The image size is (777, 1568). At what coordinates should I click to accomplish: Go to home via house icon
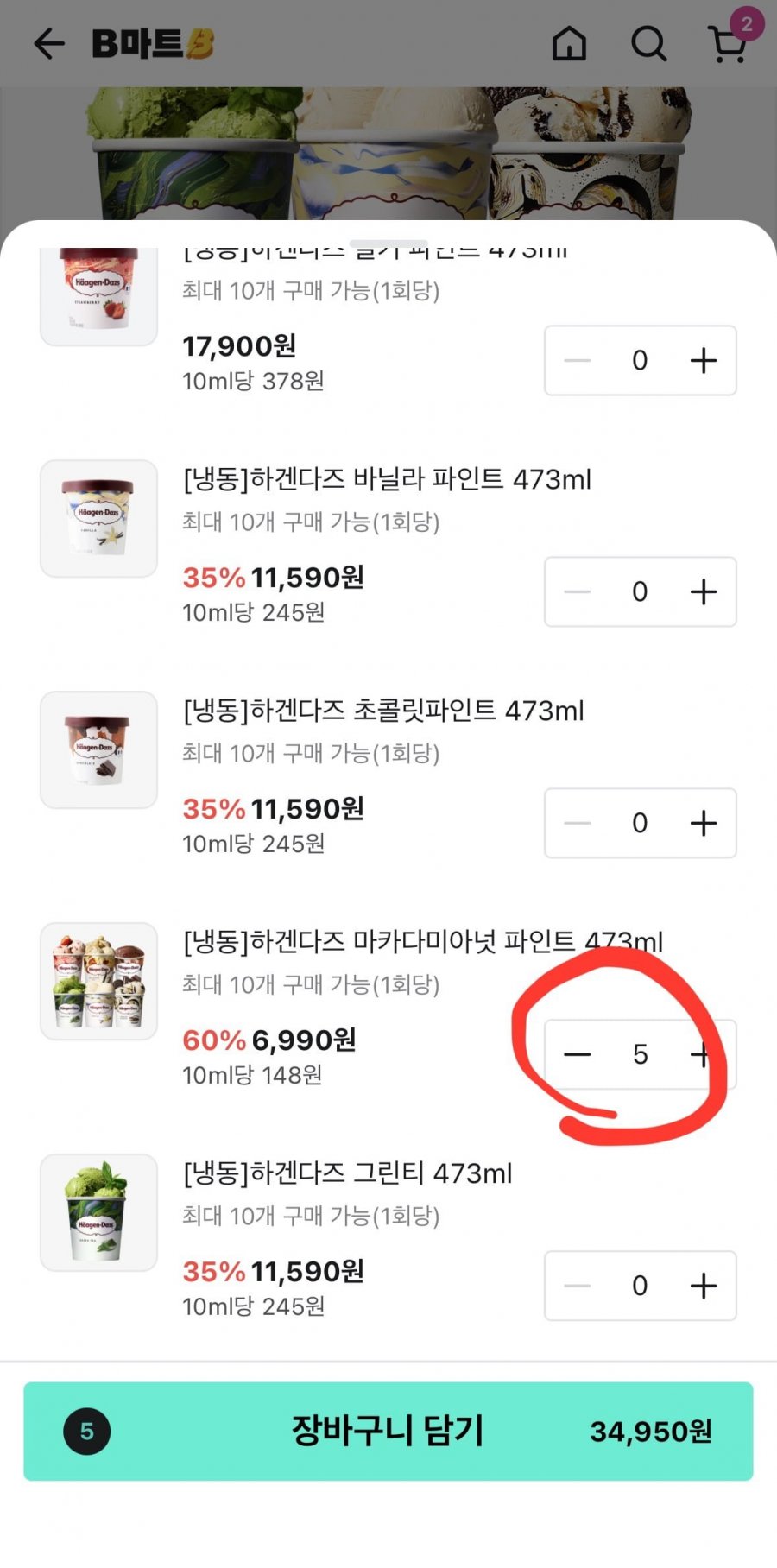point(569,43)
